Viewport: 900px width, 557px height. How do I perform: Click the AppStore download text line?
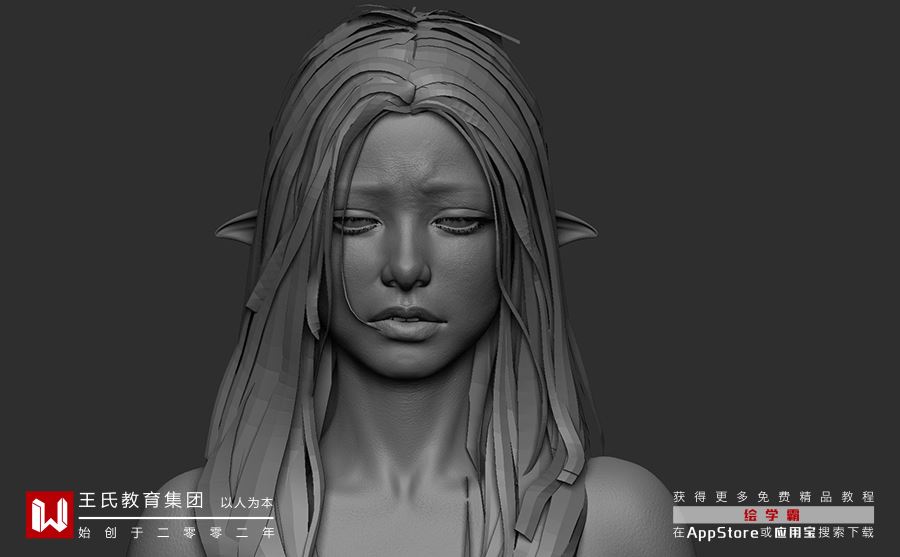pos(773,532)
